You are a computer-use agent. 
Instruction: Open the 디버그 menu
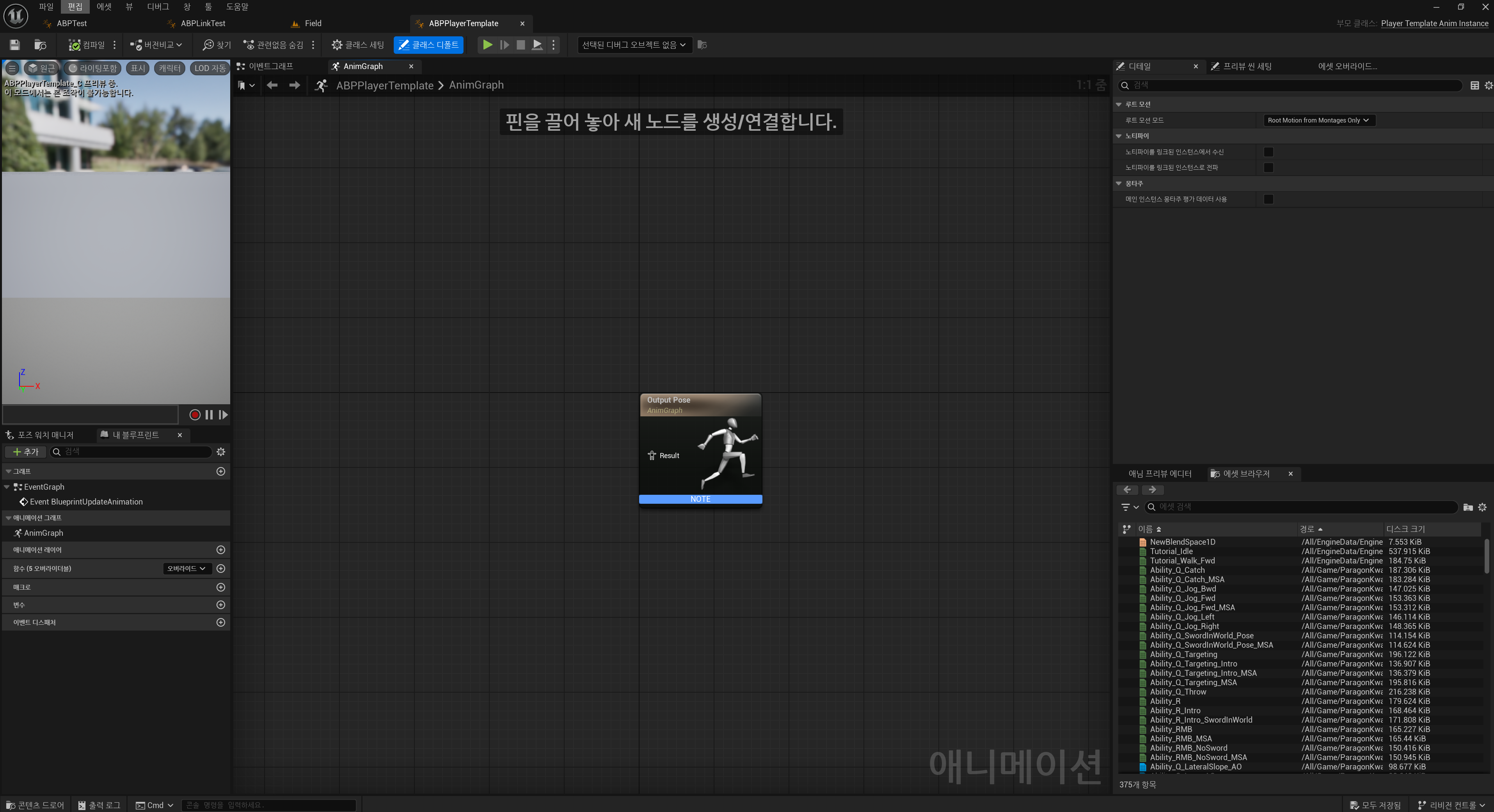(158, 7)
